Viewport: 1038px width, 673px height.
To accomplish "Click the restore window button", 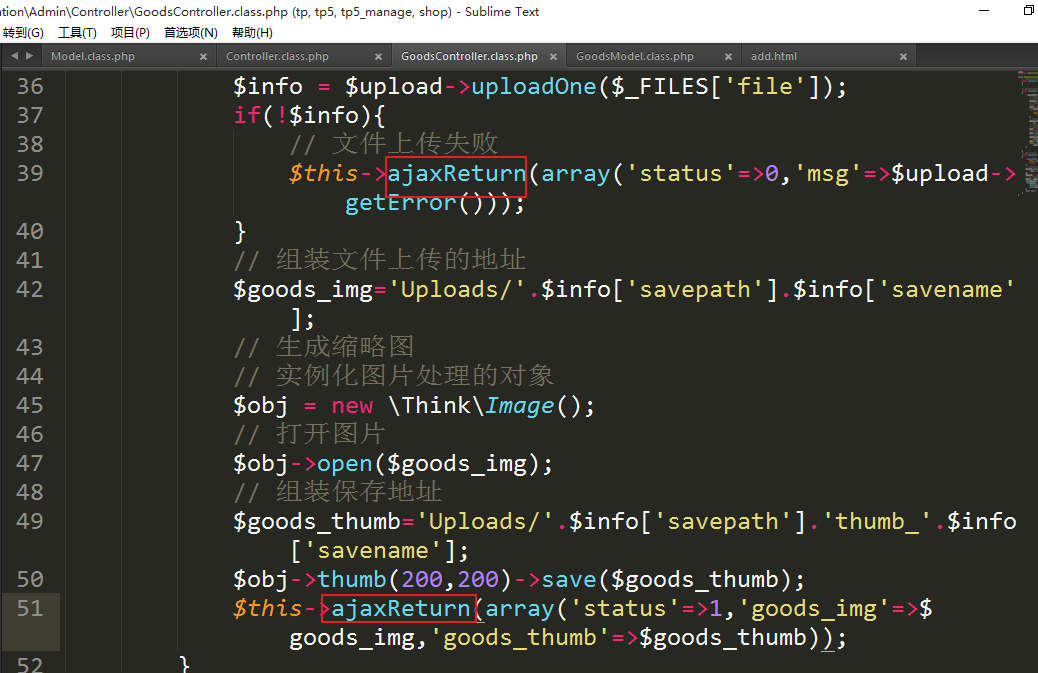I will coord(1028,11).
